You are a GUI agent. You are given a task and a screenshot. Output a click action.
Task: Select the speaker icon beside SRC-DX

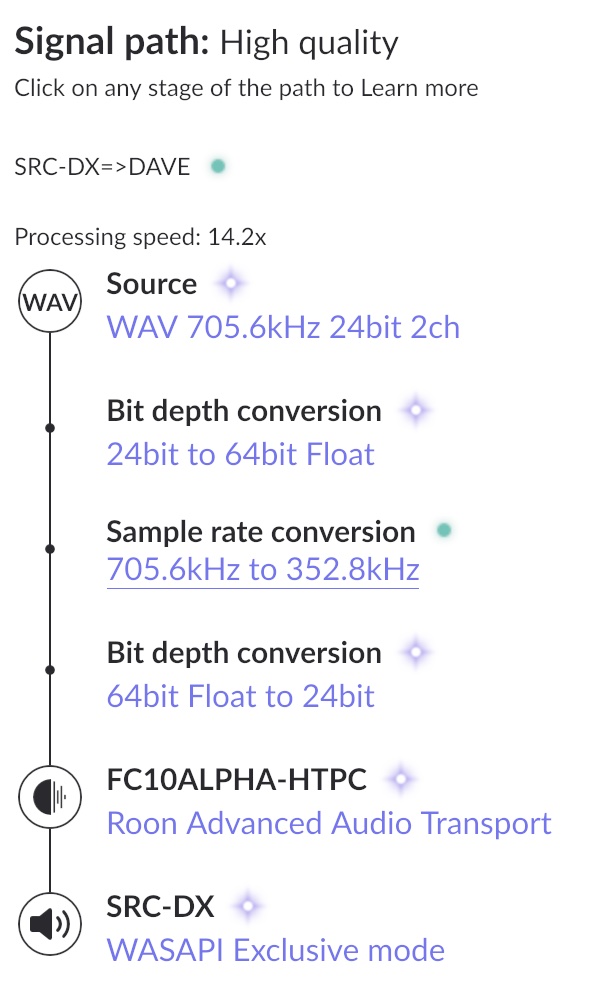tap(49, 923)
